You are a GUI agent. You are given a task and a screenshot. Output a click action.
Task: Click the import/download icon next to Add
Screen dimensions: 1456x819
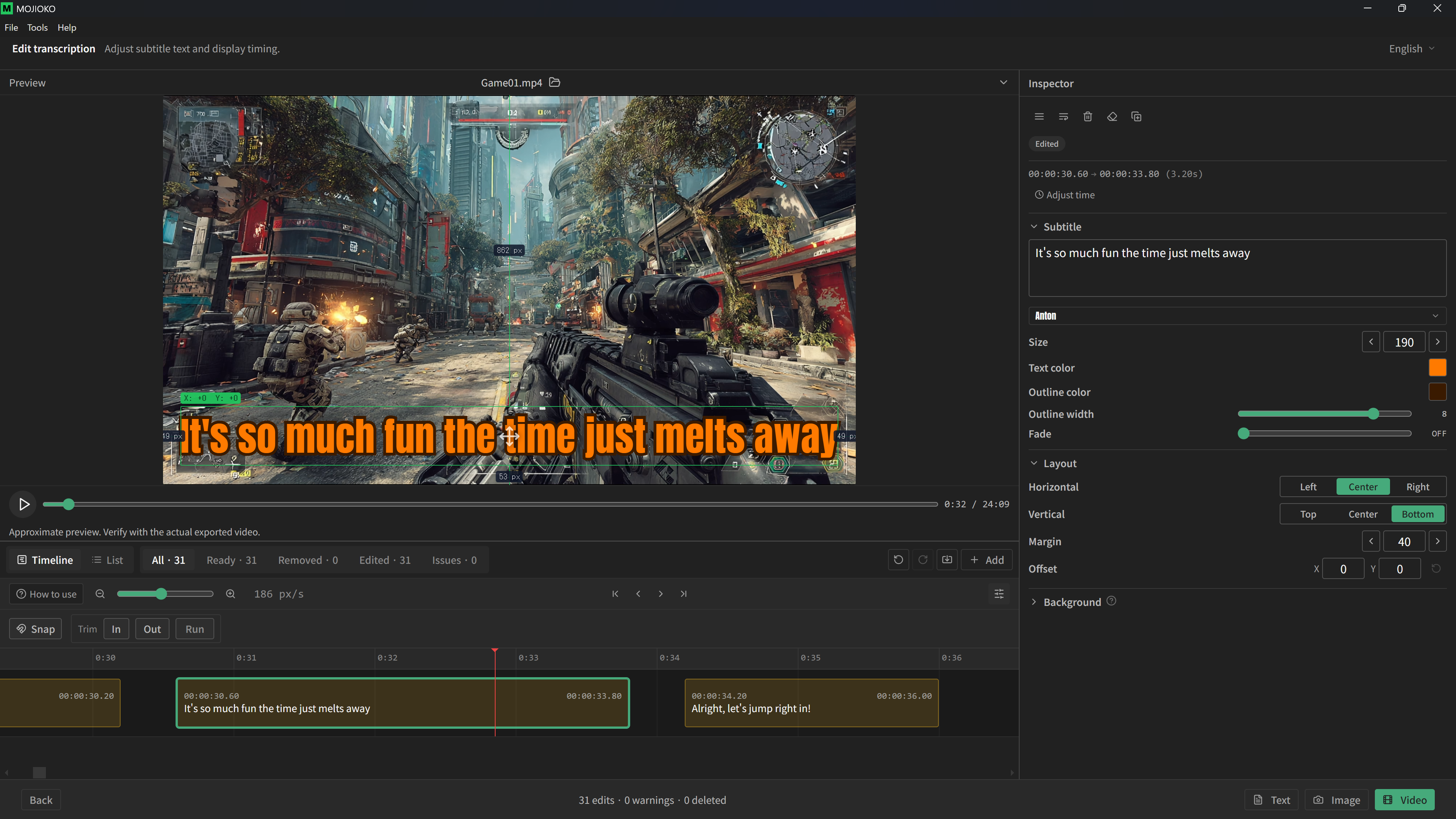pos(947,560)
